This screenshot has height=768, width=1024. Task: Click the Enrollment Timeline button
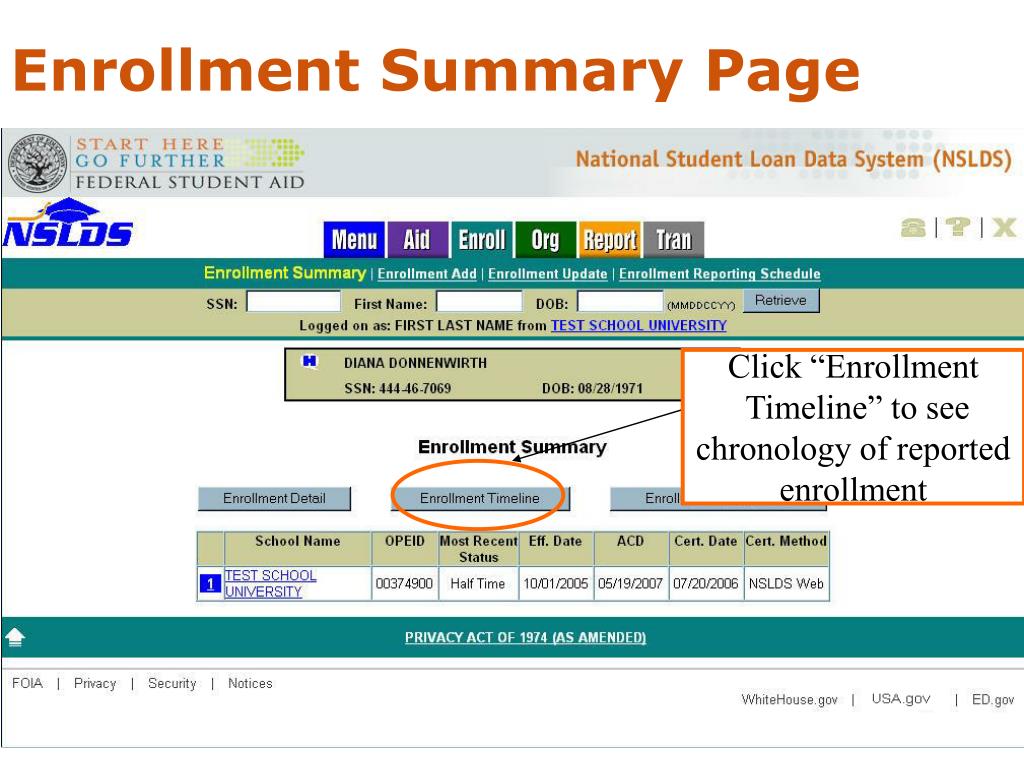tap(480, 498)
